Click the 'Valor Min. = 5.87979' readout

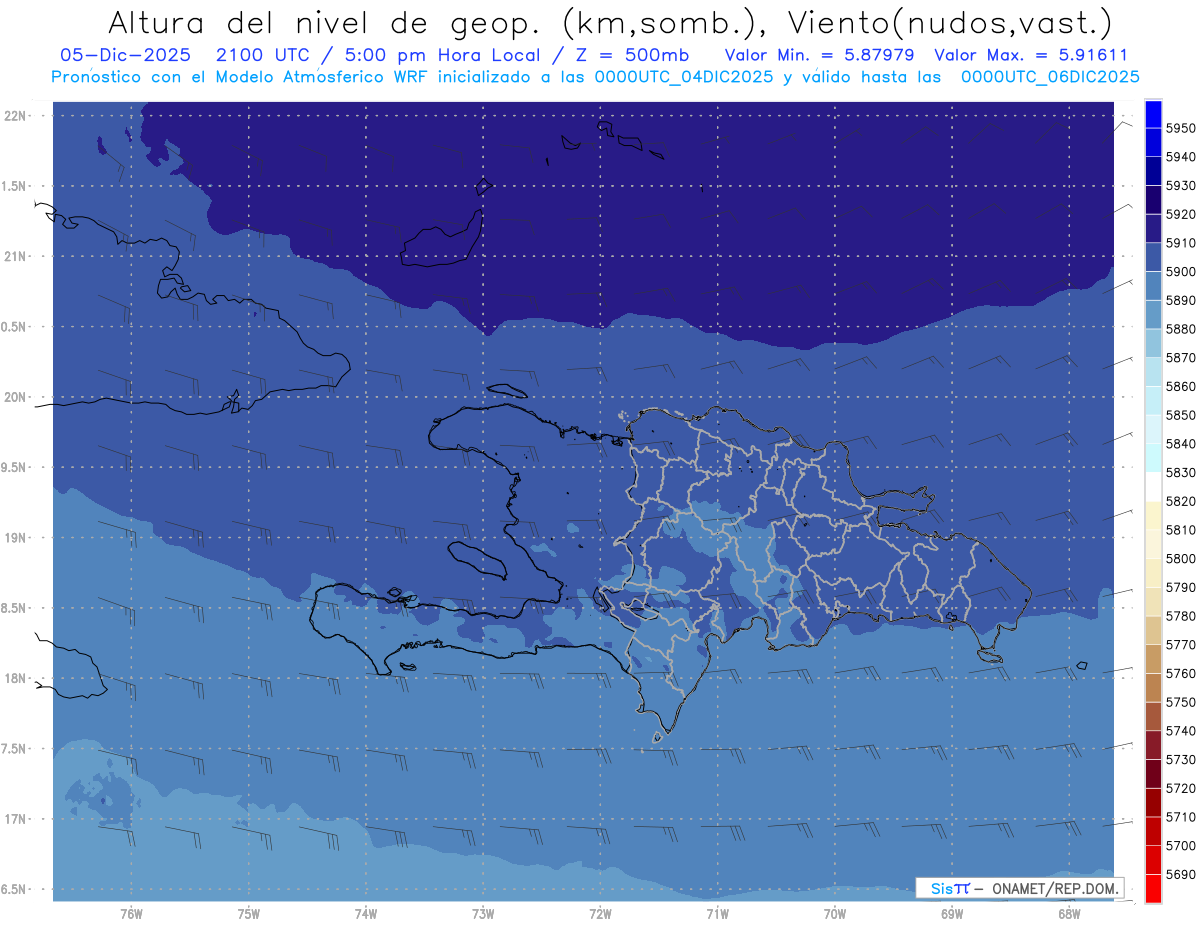tap(819, 55)
